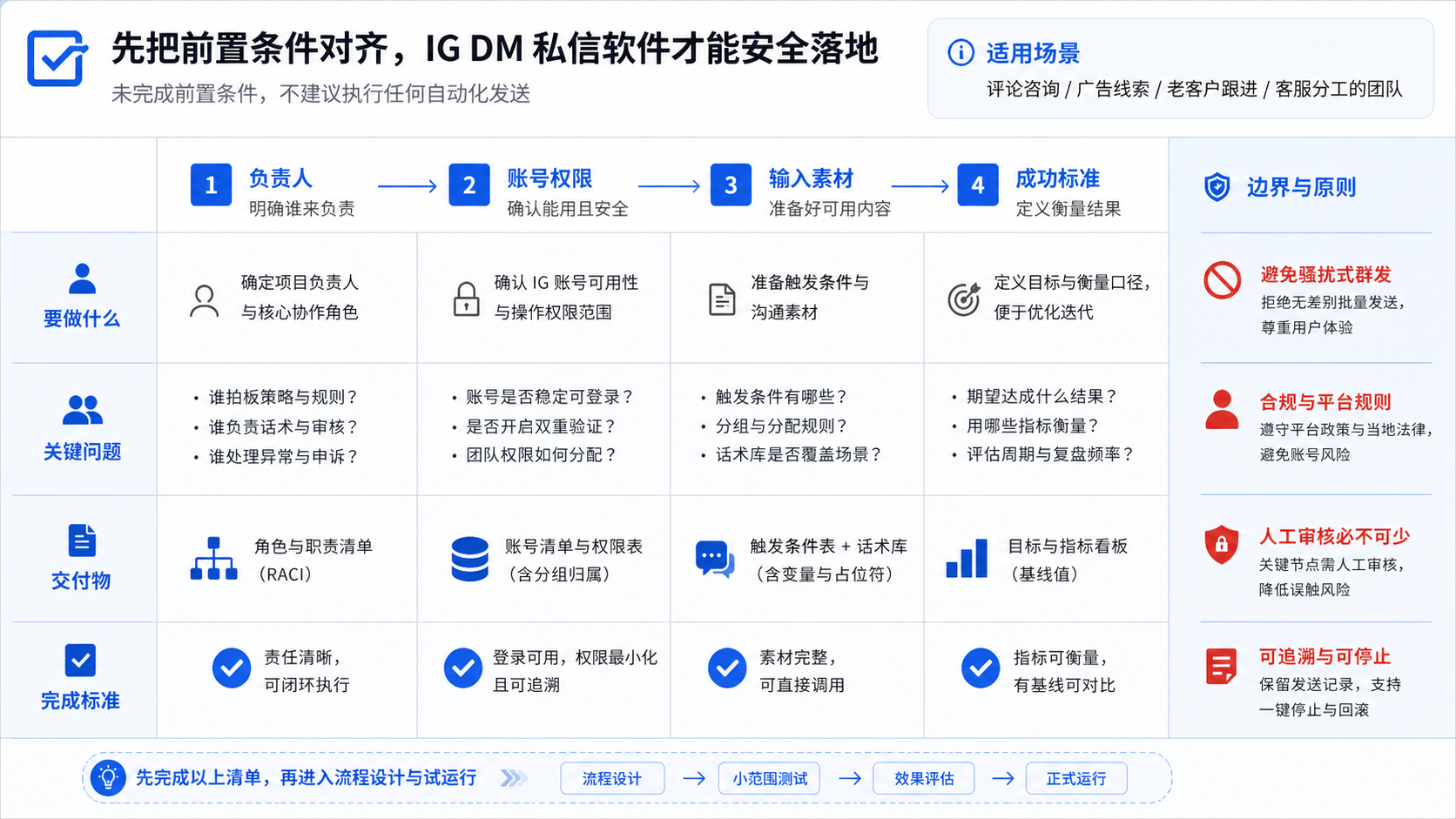Image resolution: width=1456 pixels, height=819 pixels.
Task: Click the check box icon above 完成标准
Action: pyautogui.click(x=81, y=661)
